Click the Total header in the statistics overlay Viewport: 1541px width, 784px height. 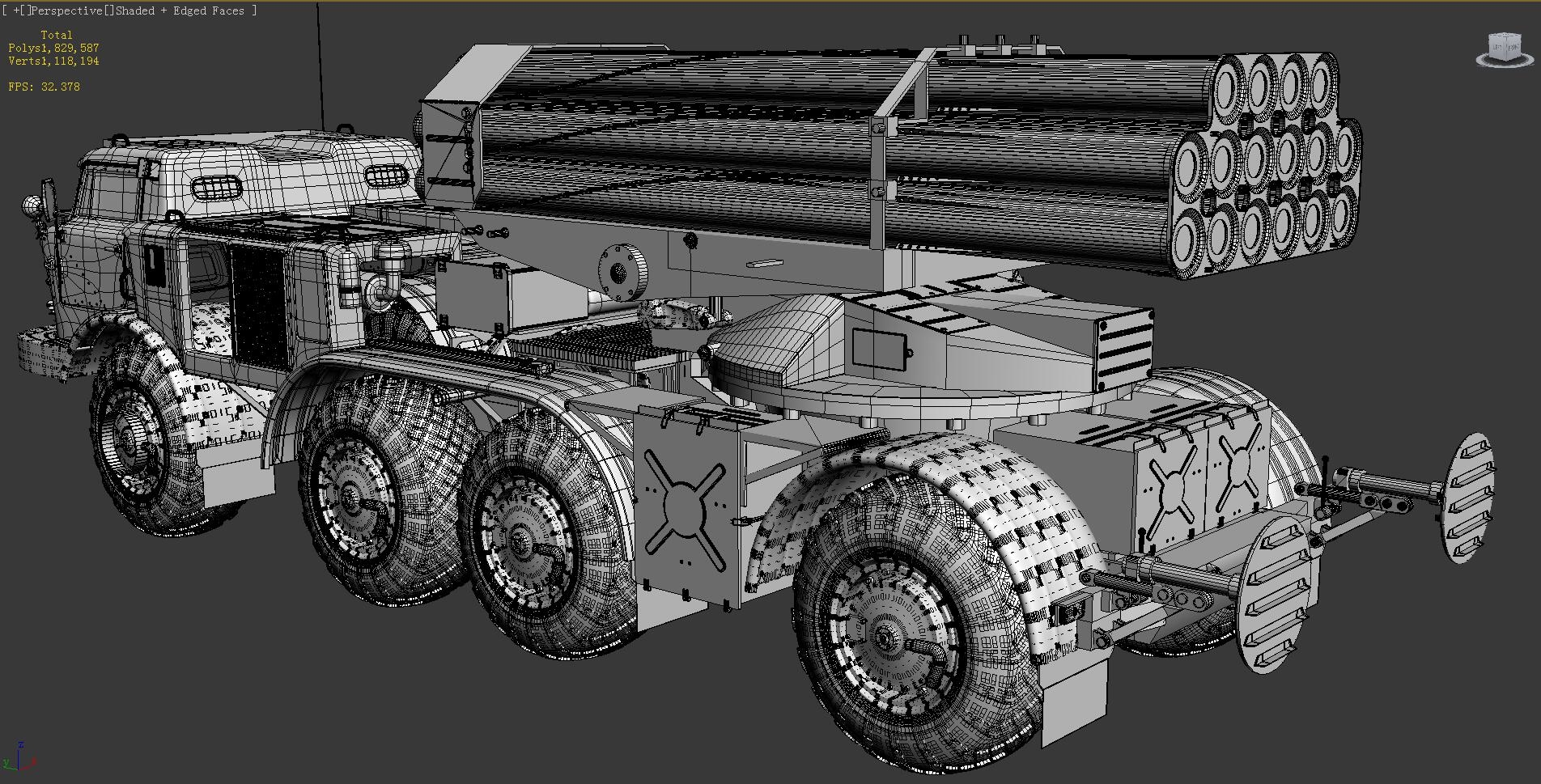(x=58, y=35)
